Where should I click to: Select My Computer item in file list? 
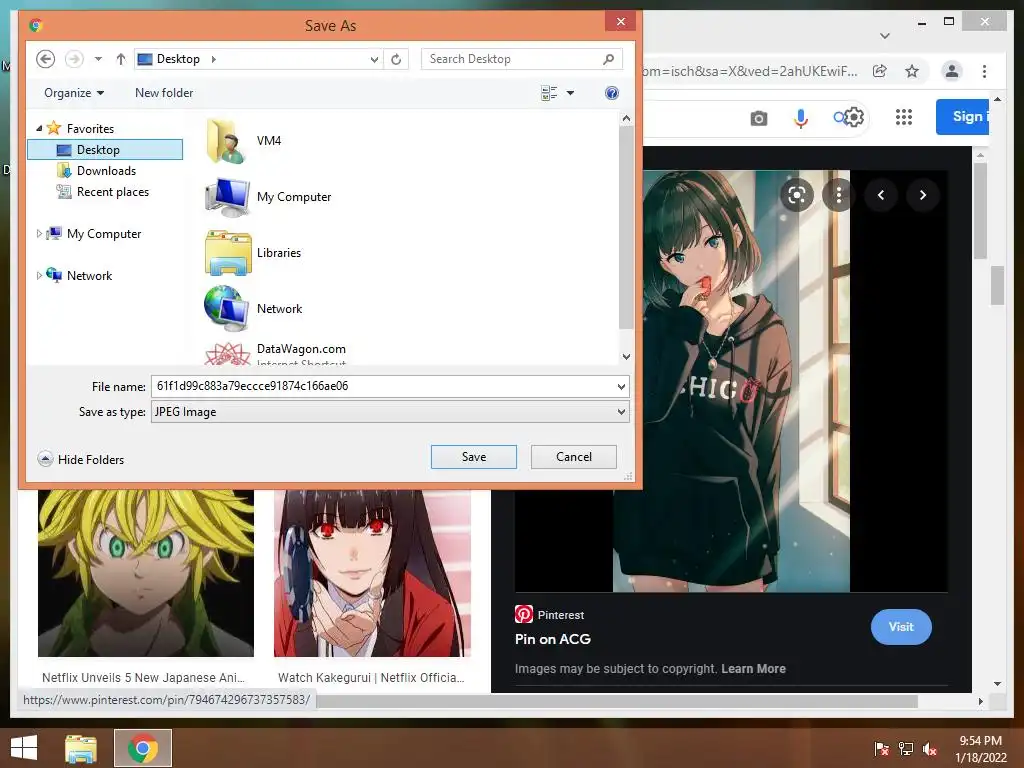pyautogui.click(x=268, y=197)
